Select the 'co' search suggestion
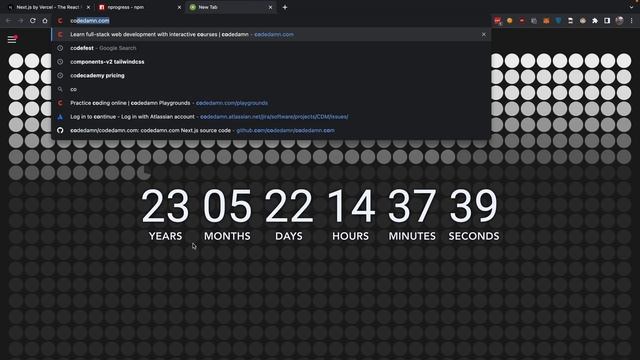Viewport: 640px width, 360px height. tap(271, 89)
